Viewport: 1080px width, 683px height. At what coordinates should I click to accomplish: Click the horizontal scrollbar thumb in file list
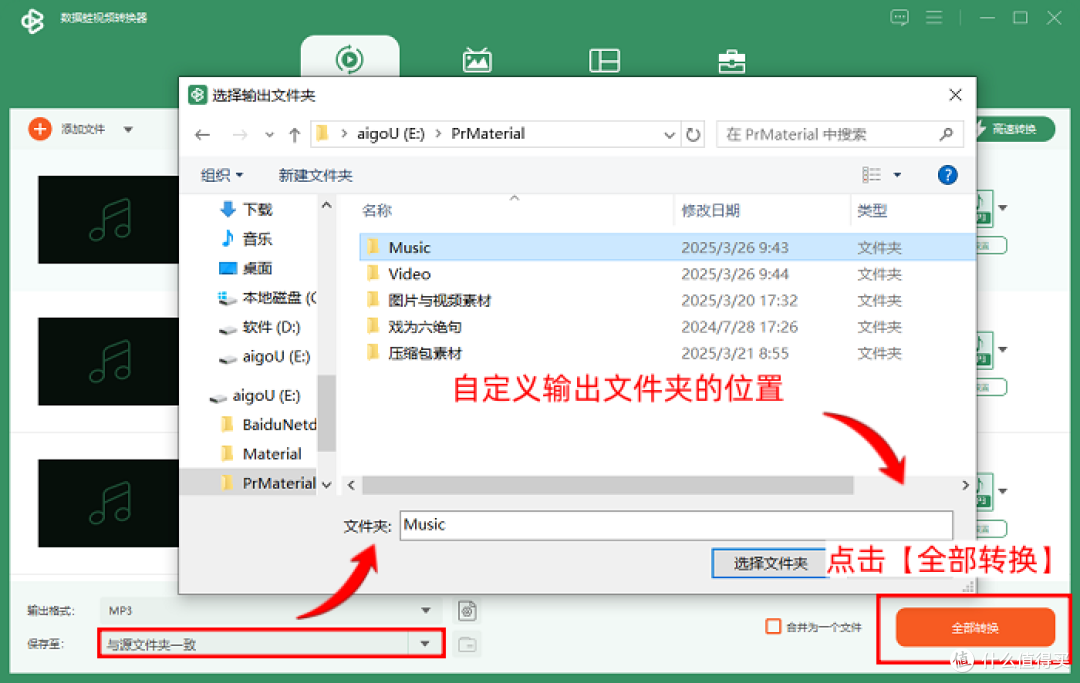coord(608,485)
